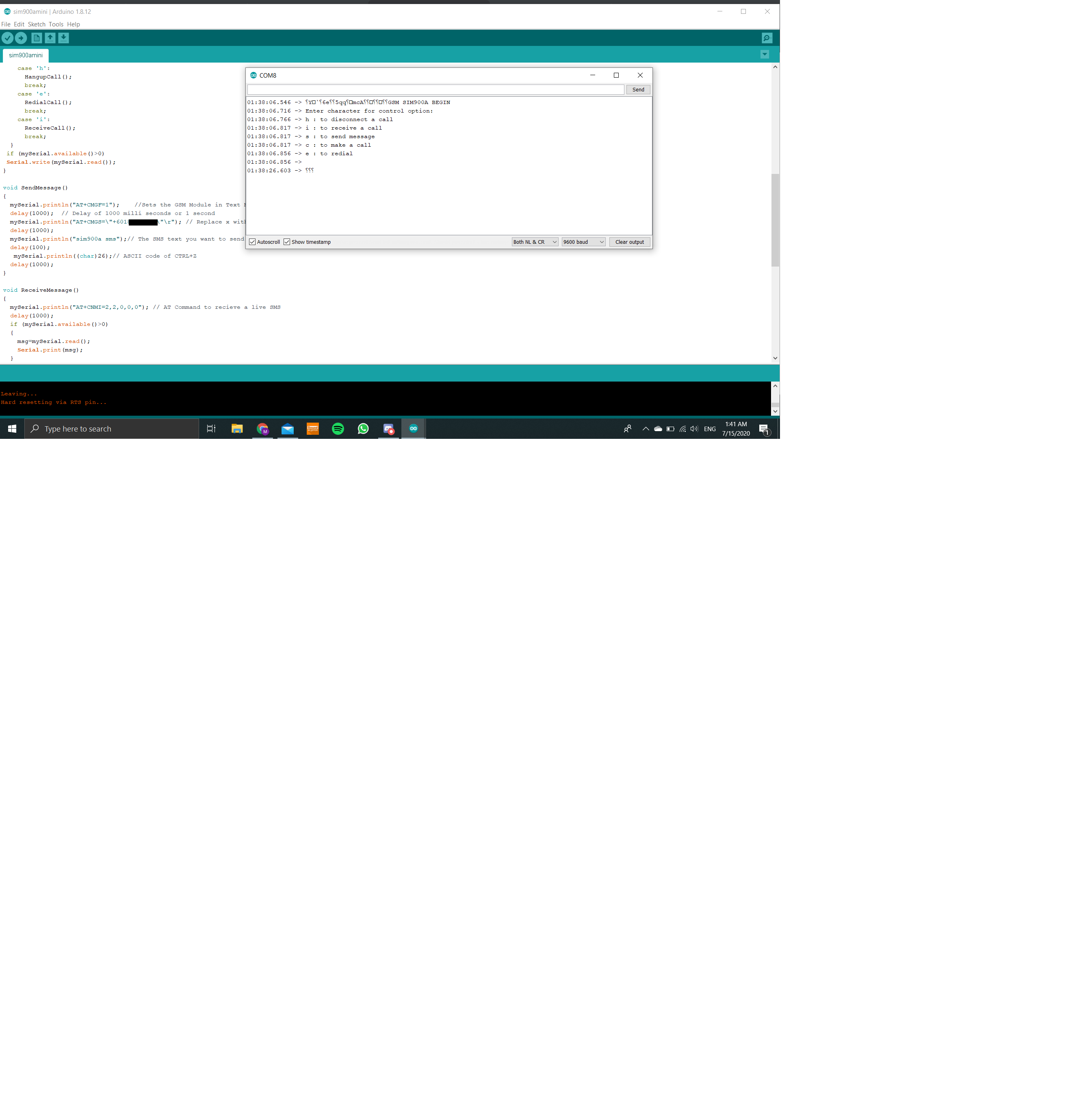Screen dimensions: 1092x1115
Task: Click the Upload arrow icon
Action: tap(21, 38)
